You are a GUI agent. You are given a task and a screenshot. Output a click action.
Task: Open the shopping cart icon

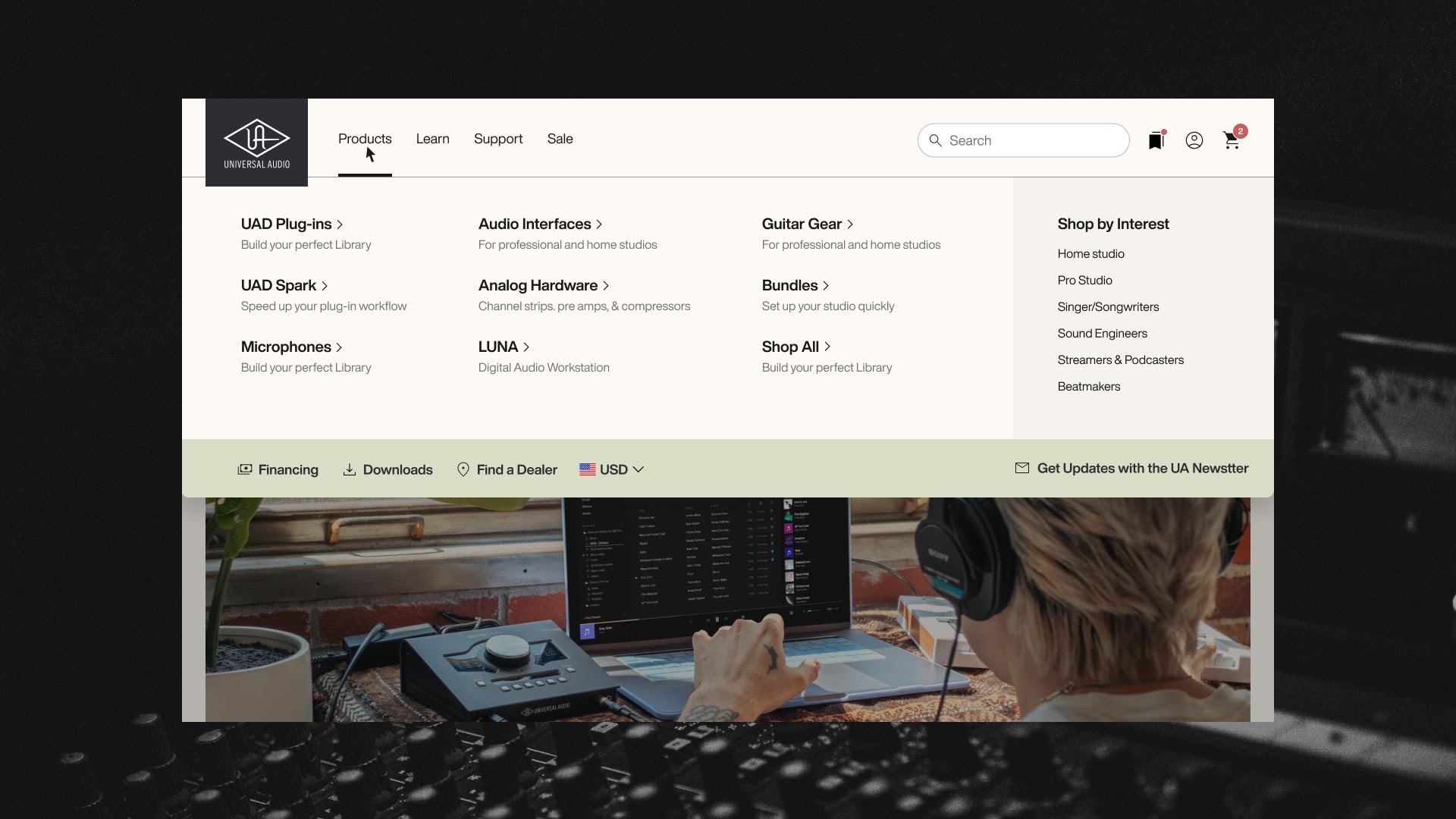tap(1232, 140)
